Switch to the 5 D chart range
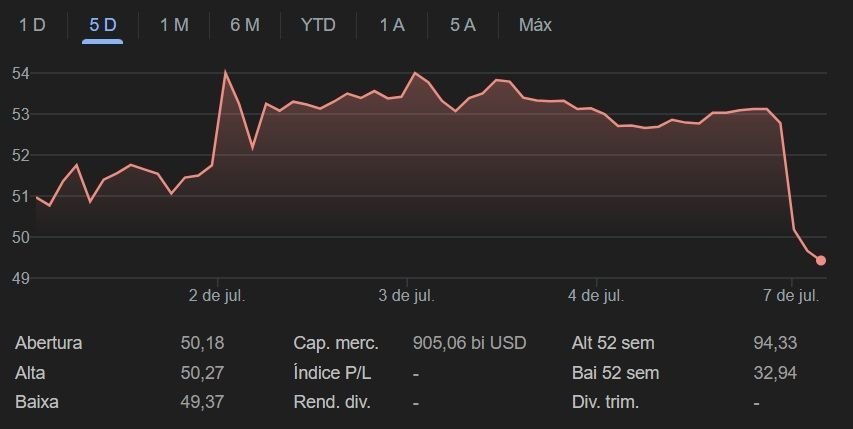Image resolution: width=853 pixels, height=429 pixels. tap(102, 25)
